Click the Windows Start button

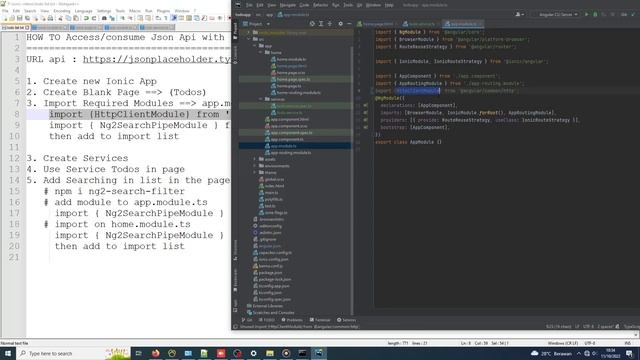click(8, 353)
